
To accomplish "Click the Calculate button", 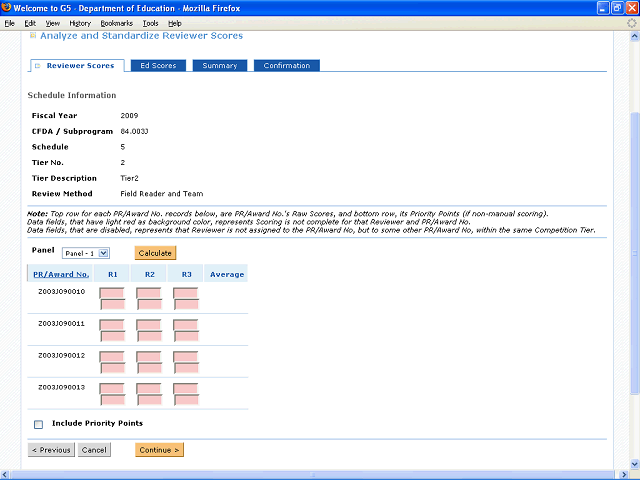I will tap(155, 253).
